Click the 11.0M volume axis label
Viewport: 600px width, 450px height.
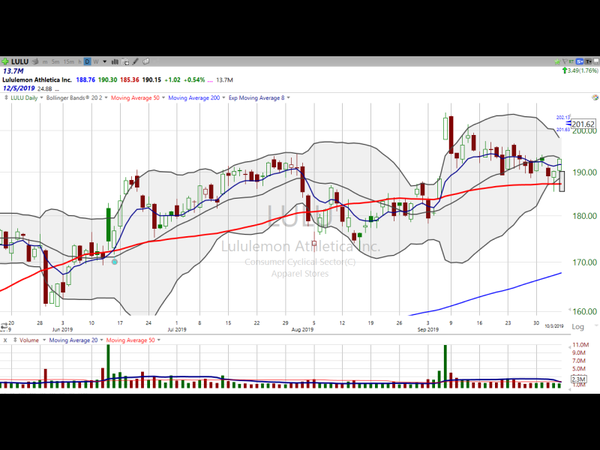point(579,345)
